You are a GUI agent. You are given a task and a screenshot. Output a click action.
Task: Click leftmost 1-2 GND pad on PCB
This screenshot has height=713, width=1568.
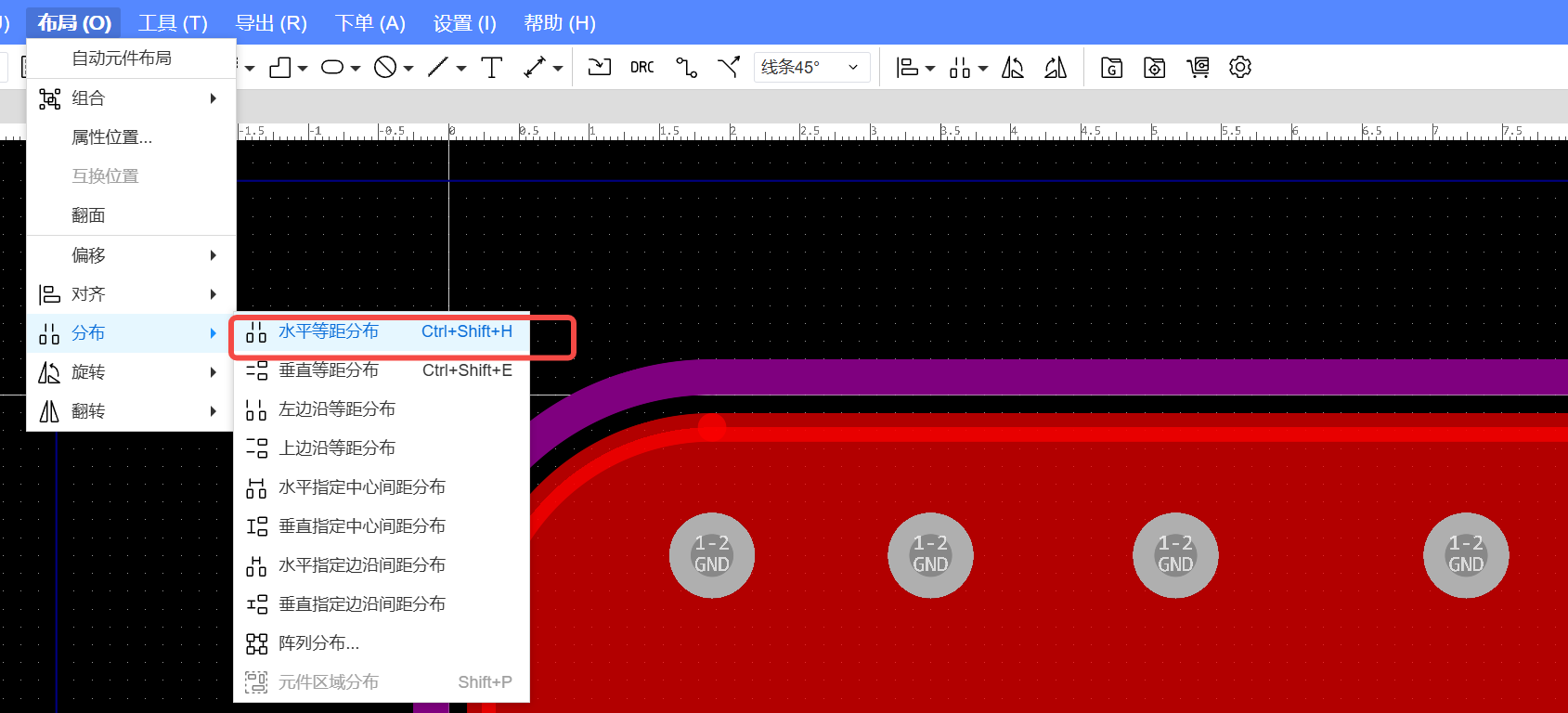(x=712, y=555)
